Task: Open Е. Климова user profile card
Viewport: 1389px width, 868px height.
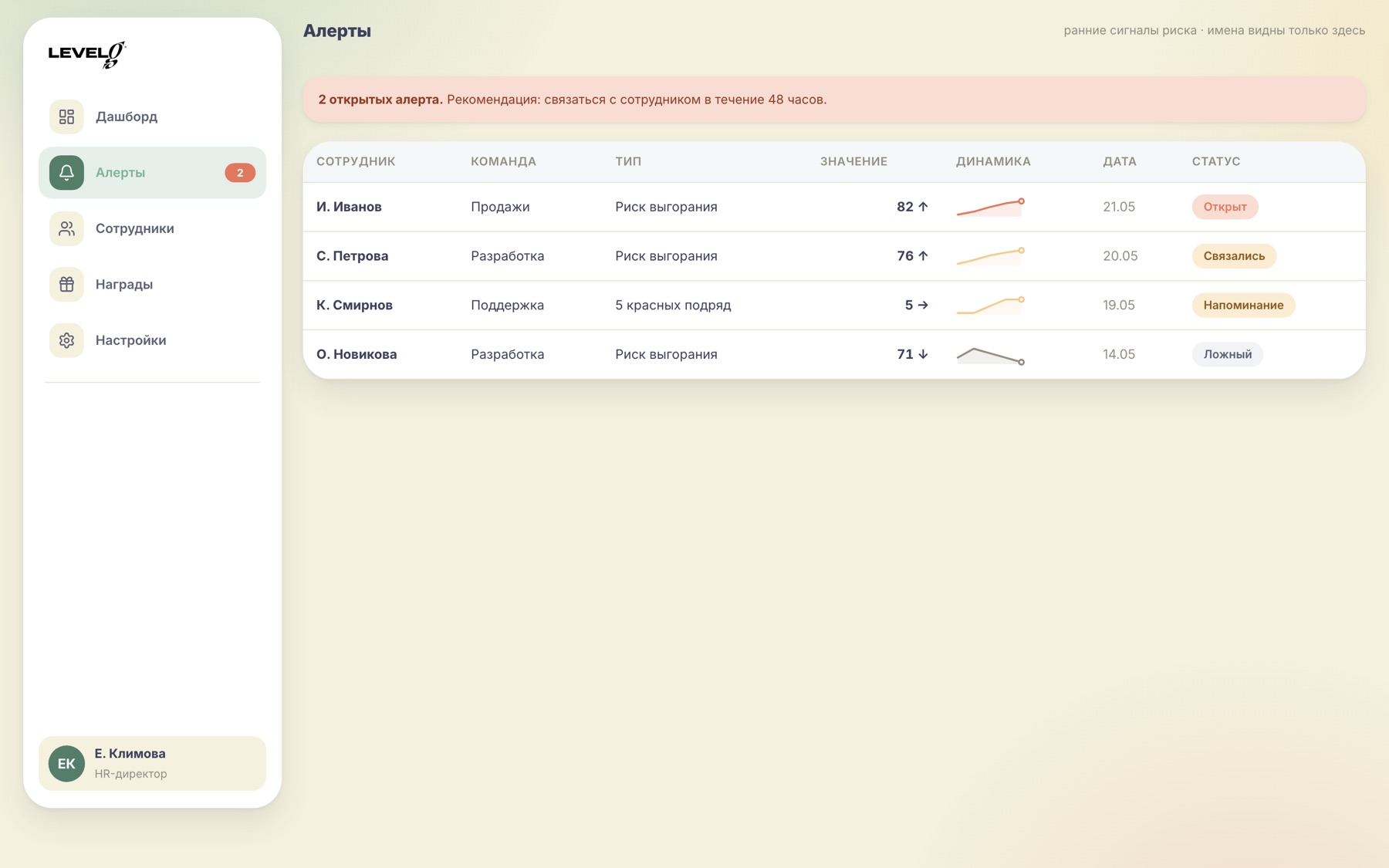Action: [152, 763]
